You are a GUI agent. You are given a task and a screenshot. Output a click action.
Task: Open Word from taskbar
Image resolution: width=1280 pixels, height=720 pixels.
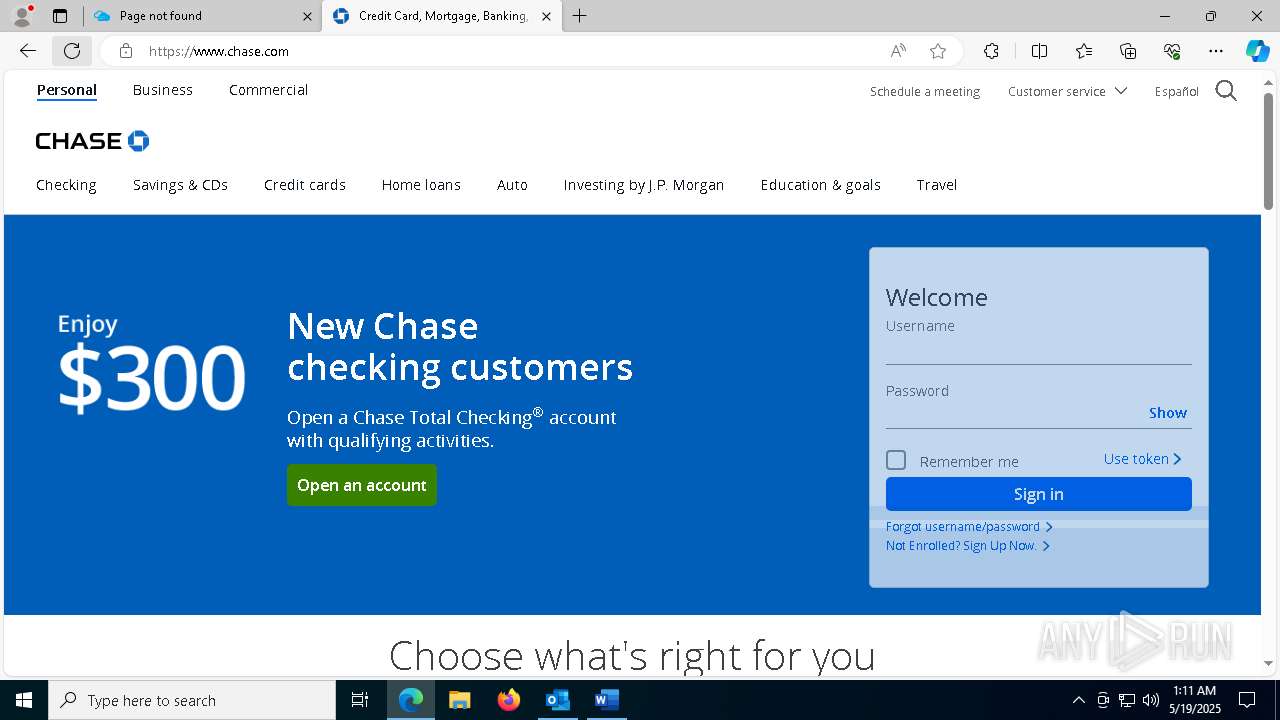pos(606,700)
